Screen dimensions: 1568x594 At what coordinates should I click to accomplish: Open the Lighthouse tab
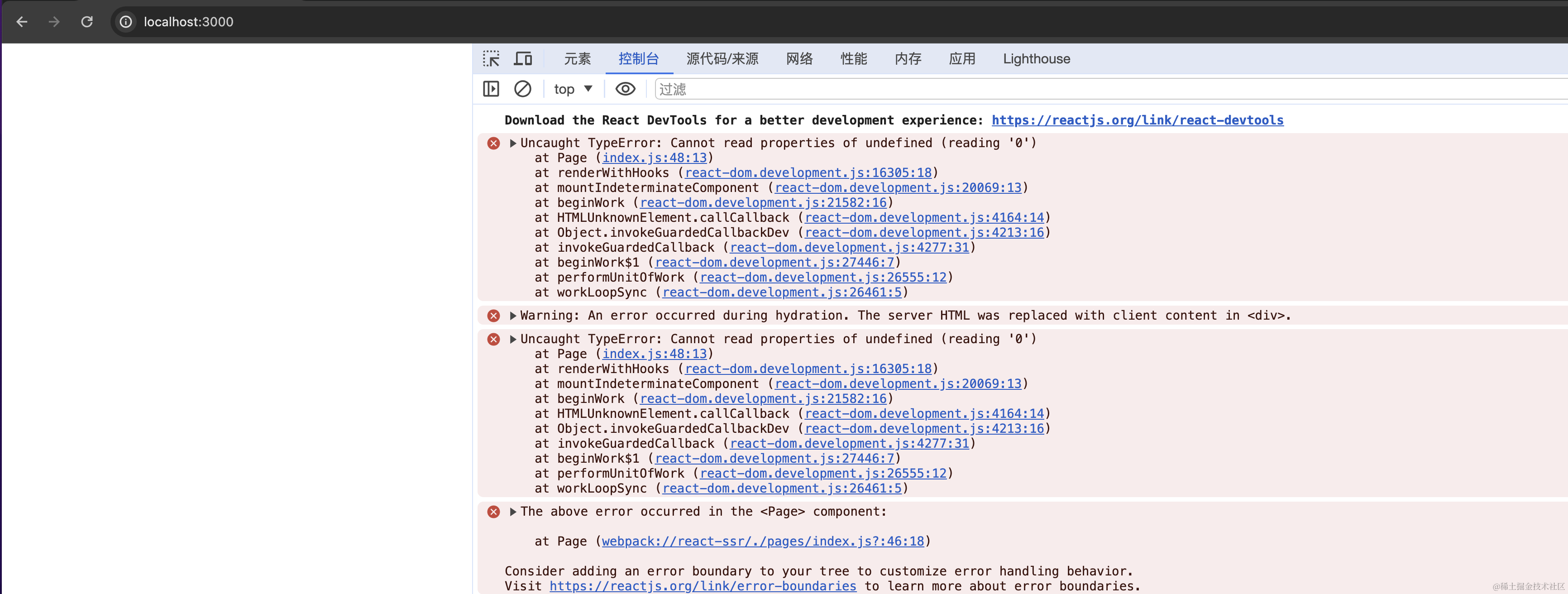[1036, 58]
